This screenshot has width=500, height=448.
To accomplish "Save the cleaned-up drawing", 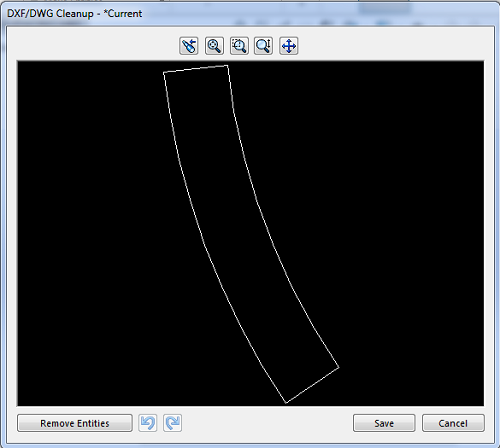I will 384,423.
